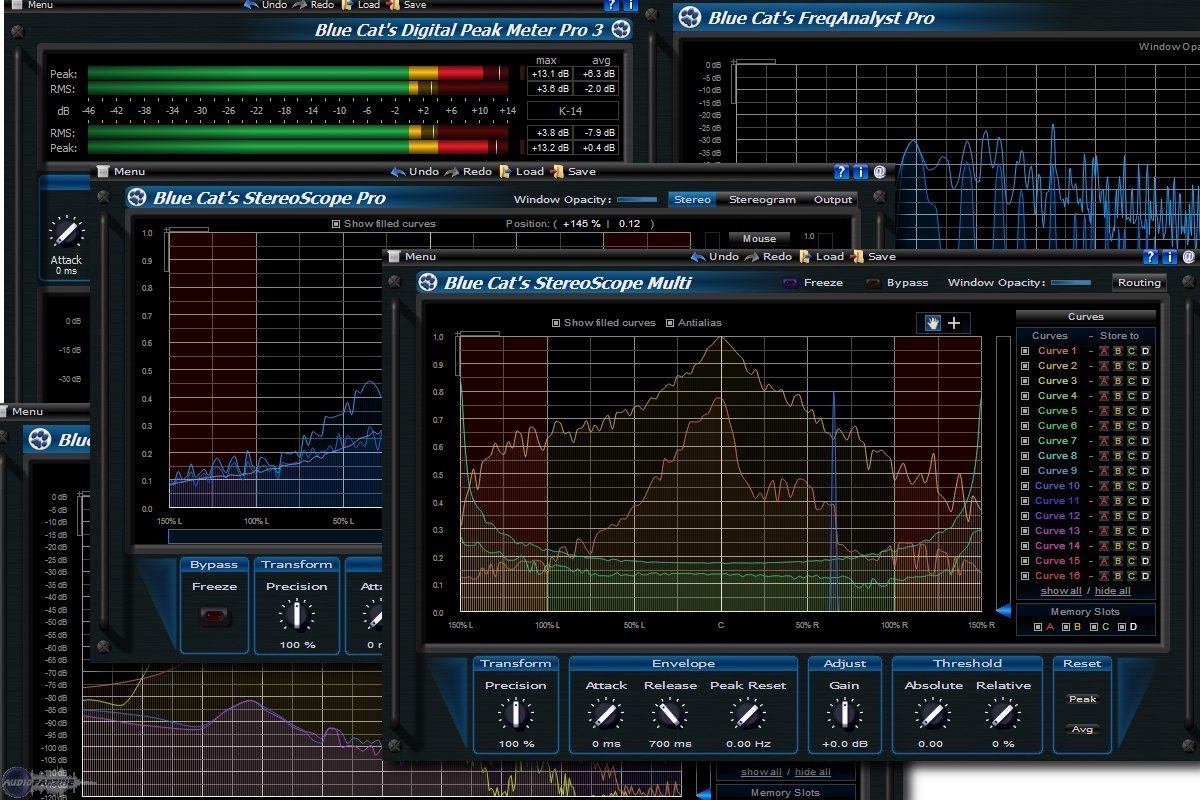Click the Gain knob in Adjust section
The image size is (1200, 800).
coord(845,715)
